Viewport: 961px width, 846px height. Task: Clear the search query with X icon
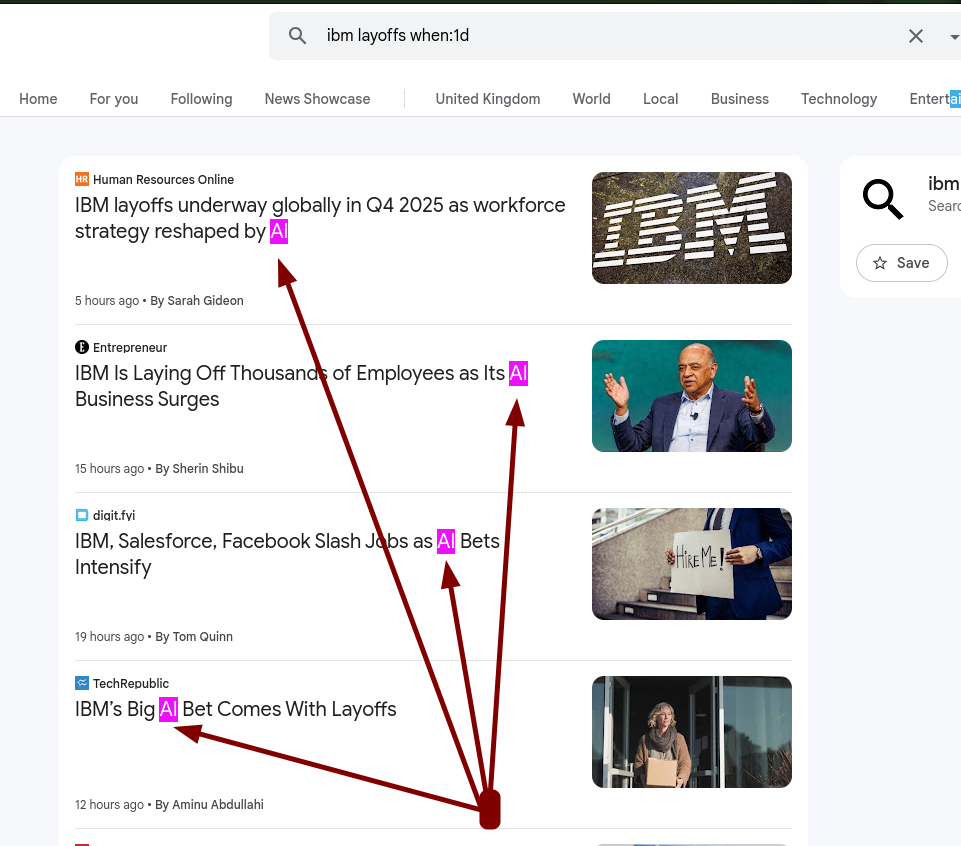click(915, 36)
